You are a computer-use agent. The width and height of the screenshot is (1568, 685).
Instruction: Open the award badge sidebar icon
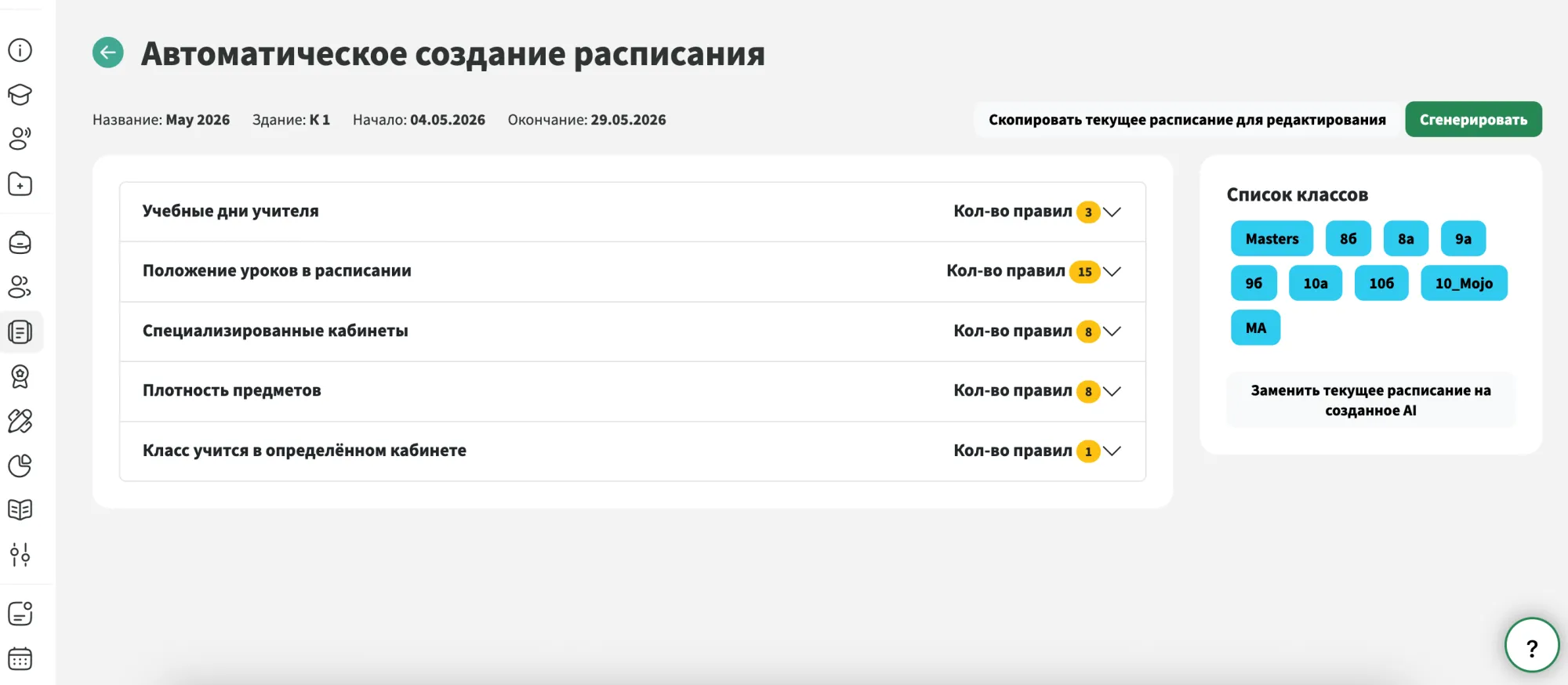coord(20,377)
